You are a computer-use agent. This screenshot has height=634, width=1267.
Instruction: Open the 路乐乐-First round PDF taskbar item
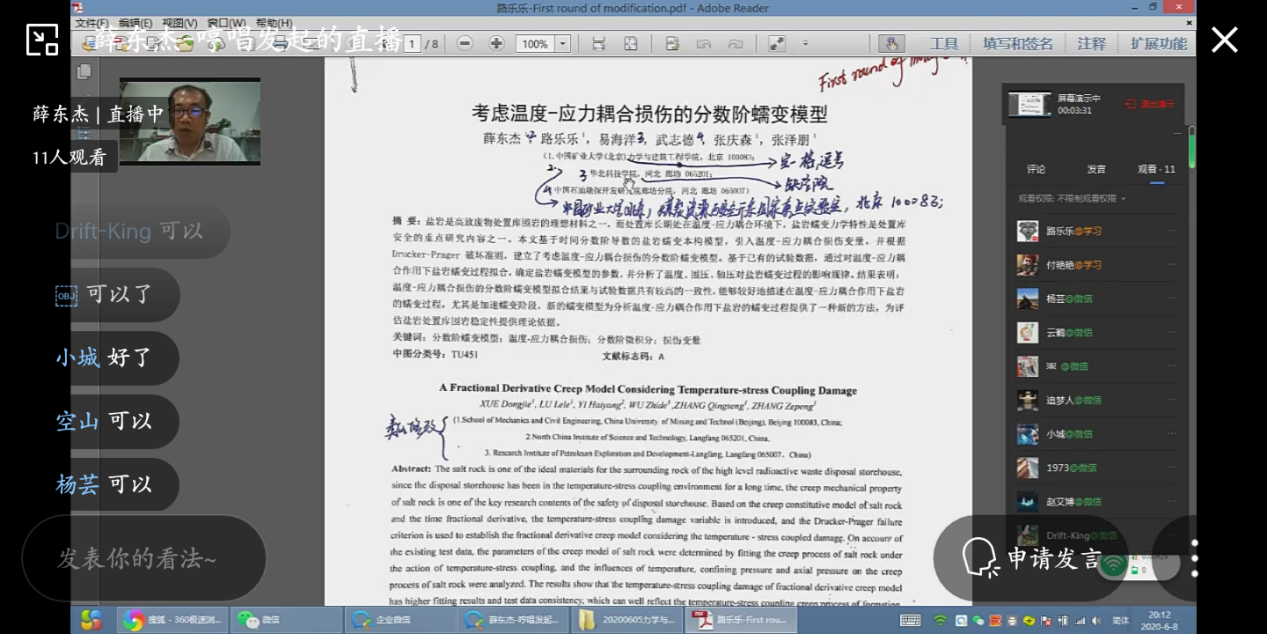740,620
